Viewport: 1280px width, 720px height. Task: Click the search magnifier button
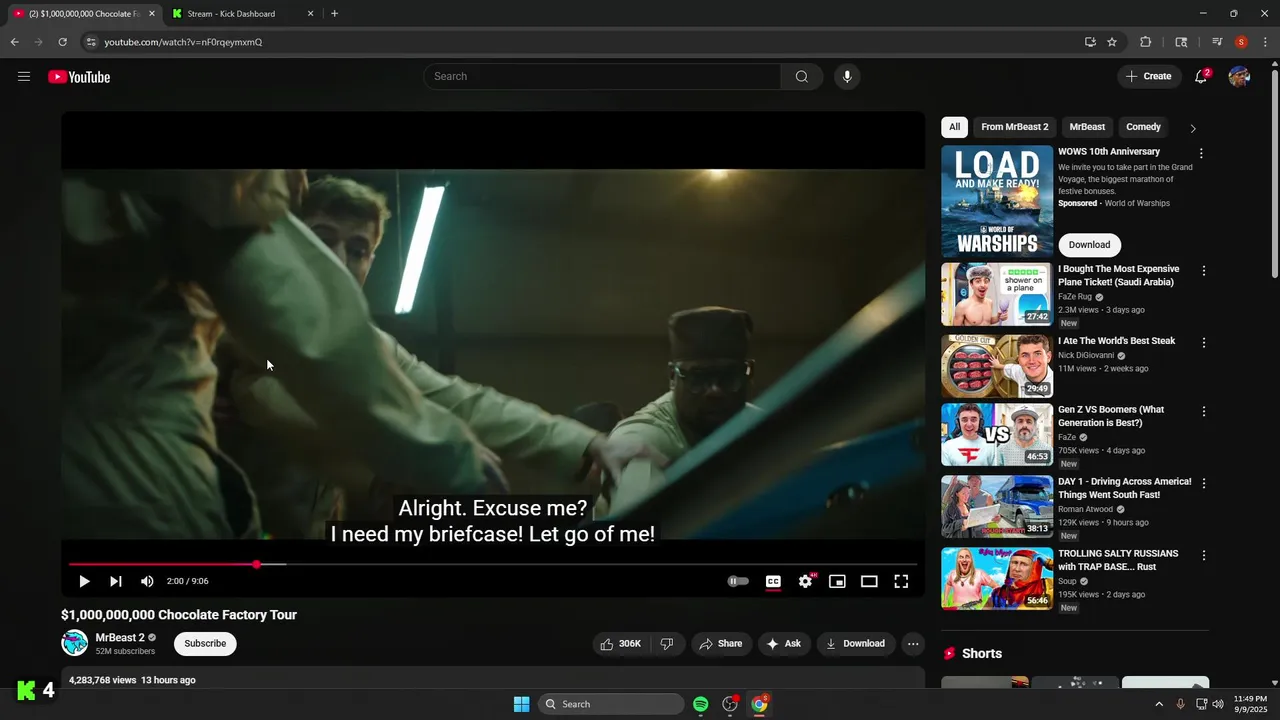point(802,77)
